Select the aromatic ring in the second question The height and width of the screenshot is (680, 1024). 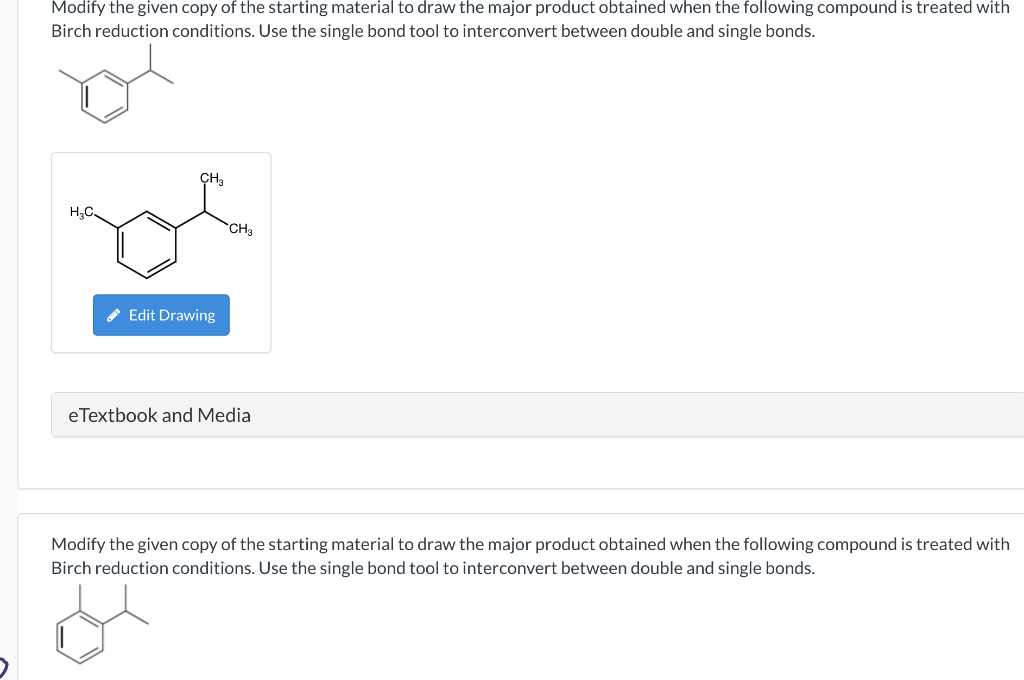click(78, 636)
